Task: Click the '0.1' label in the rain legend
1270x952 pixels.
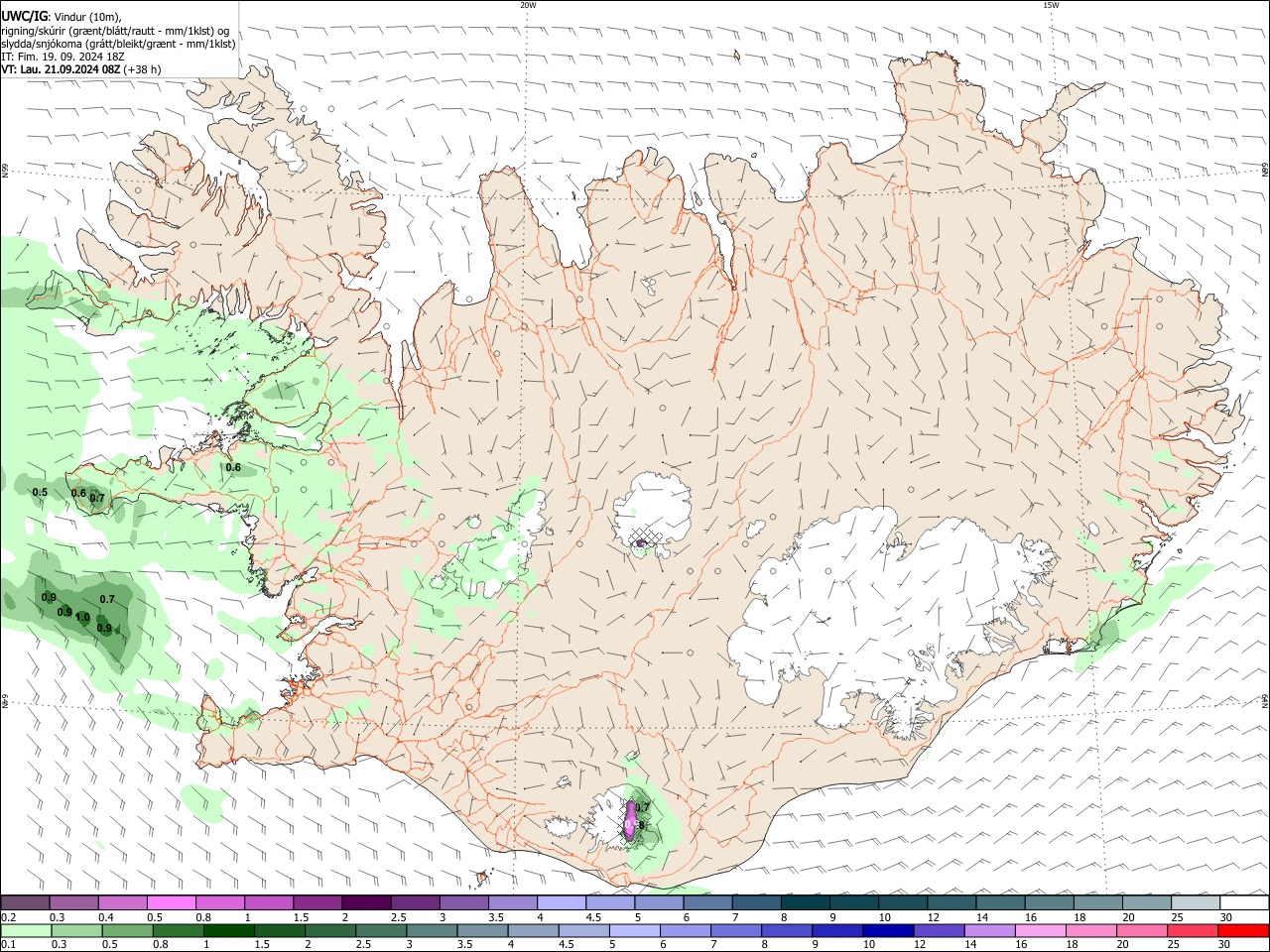Action: [8, 944]
